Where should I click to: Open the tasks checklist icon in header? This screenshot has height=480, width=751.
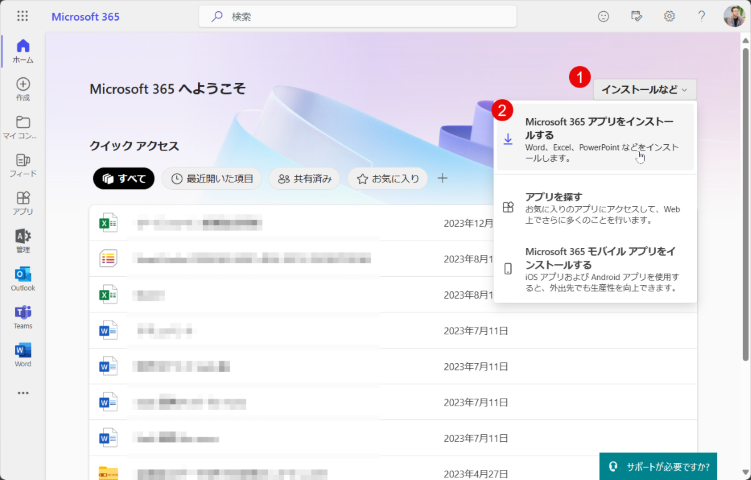[636, 16]
